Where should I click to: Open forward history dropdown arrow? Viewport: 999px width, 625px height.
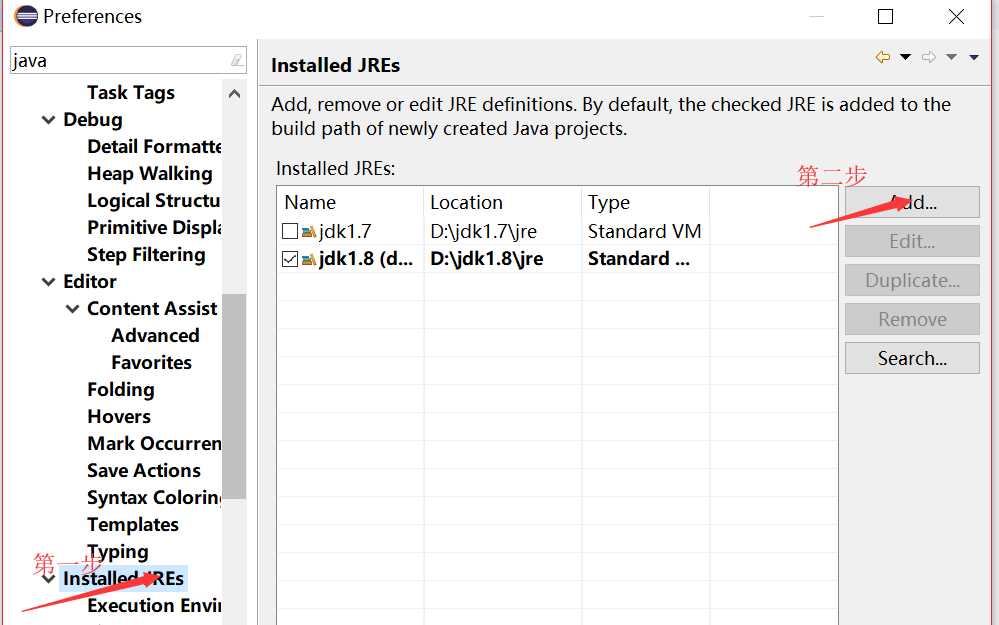coord(951,57)
